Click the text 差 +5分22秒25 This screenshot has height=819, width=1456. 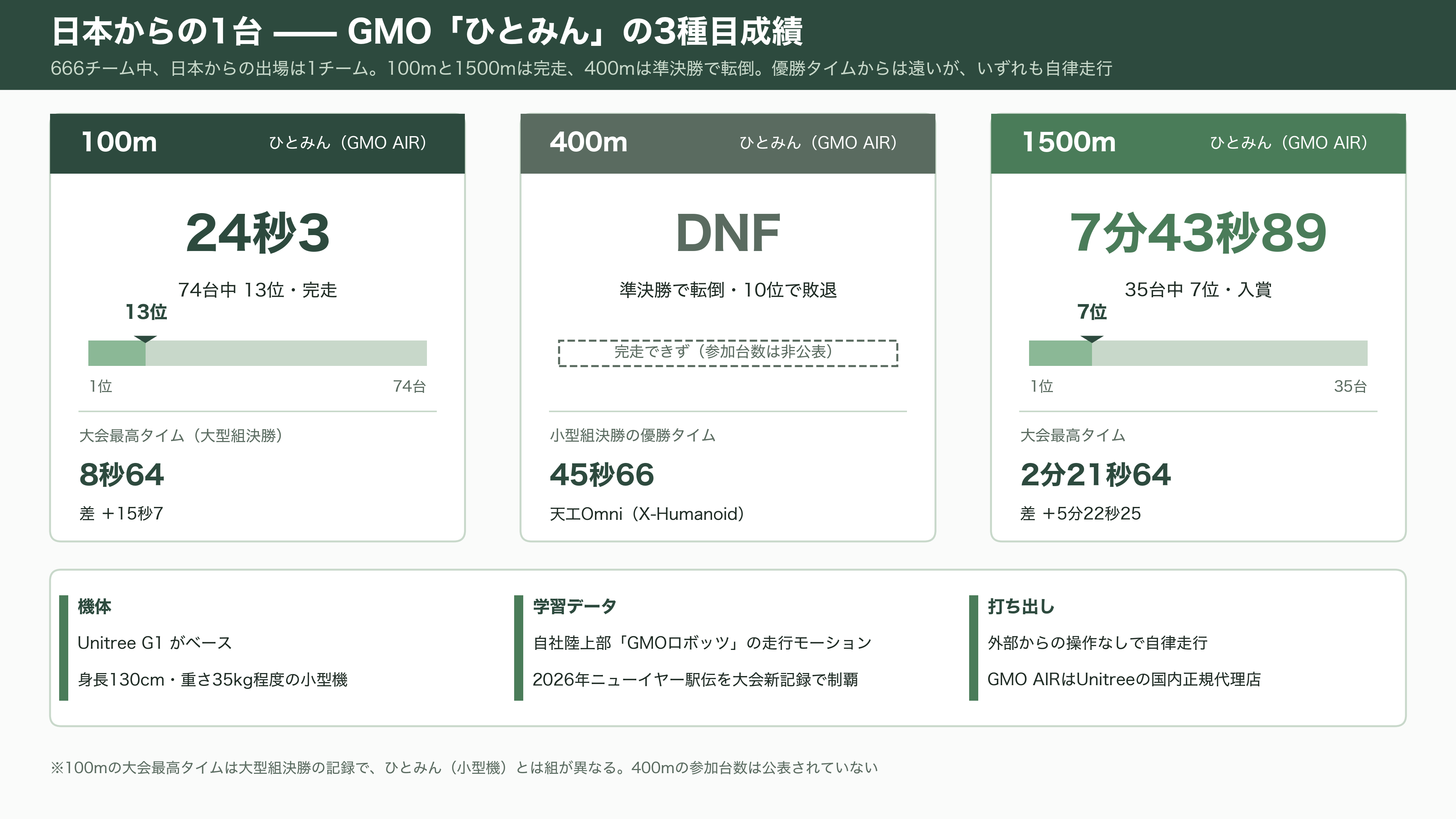click(x=1080, y=514)
